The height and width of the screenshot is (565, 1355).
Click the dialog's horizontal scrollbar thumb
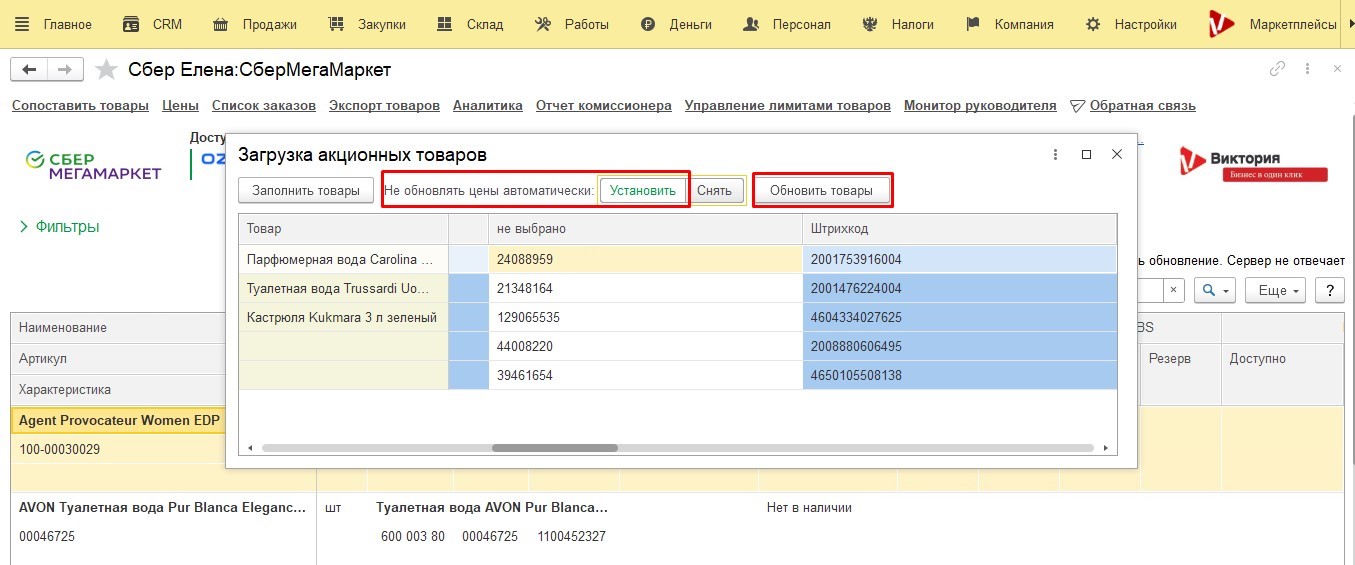[555, 448]
